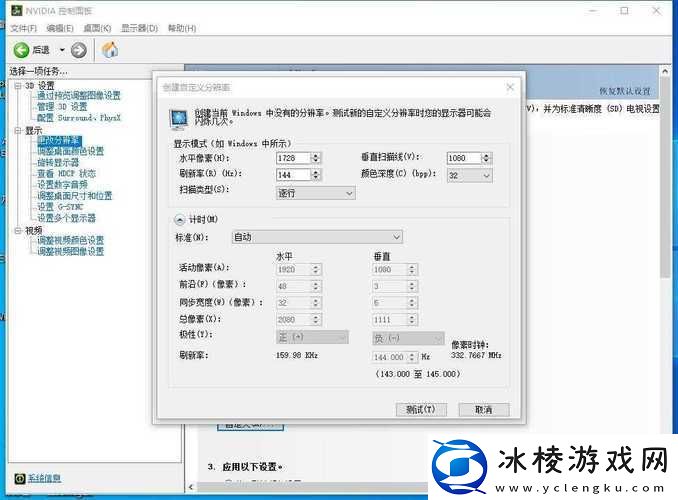Open the 编辑(E) menu
678x500 pixels.
[x=60, y=29]
